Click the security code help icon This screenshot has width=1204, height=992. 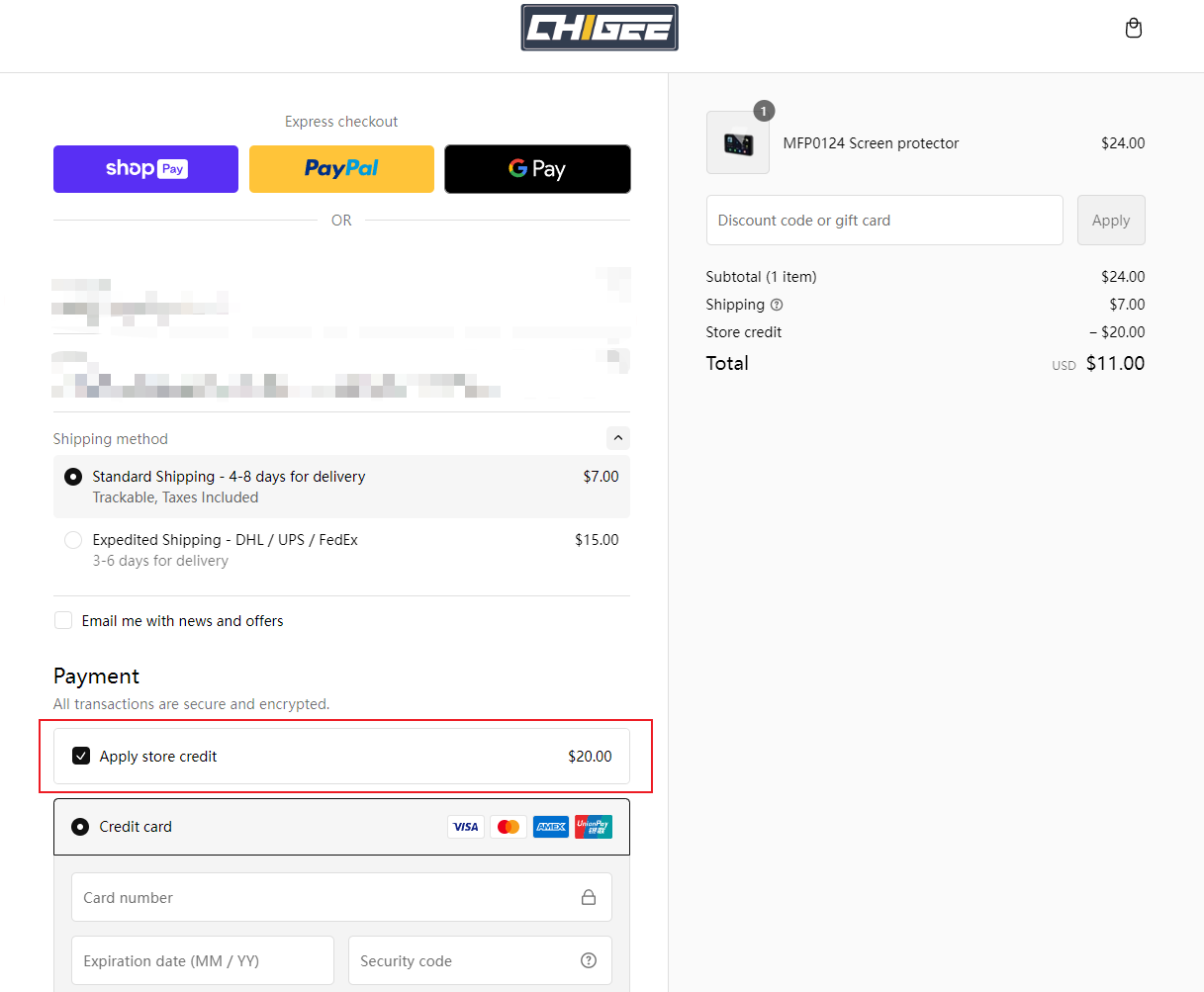[589, 960]
